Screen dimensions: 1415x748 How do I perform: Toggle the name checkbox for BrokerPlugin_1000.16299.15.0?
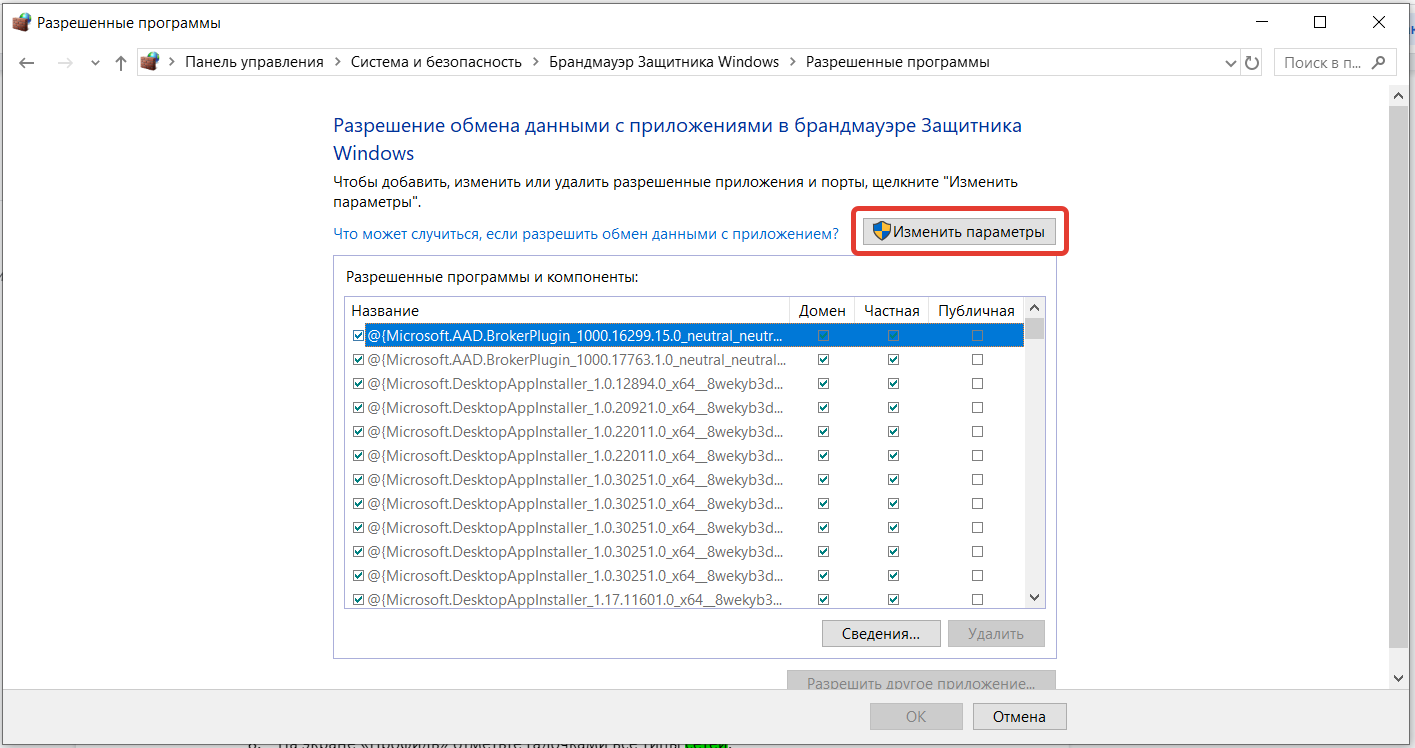(358, 336)
